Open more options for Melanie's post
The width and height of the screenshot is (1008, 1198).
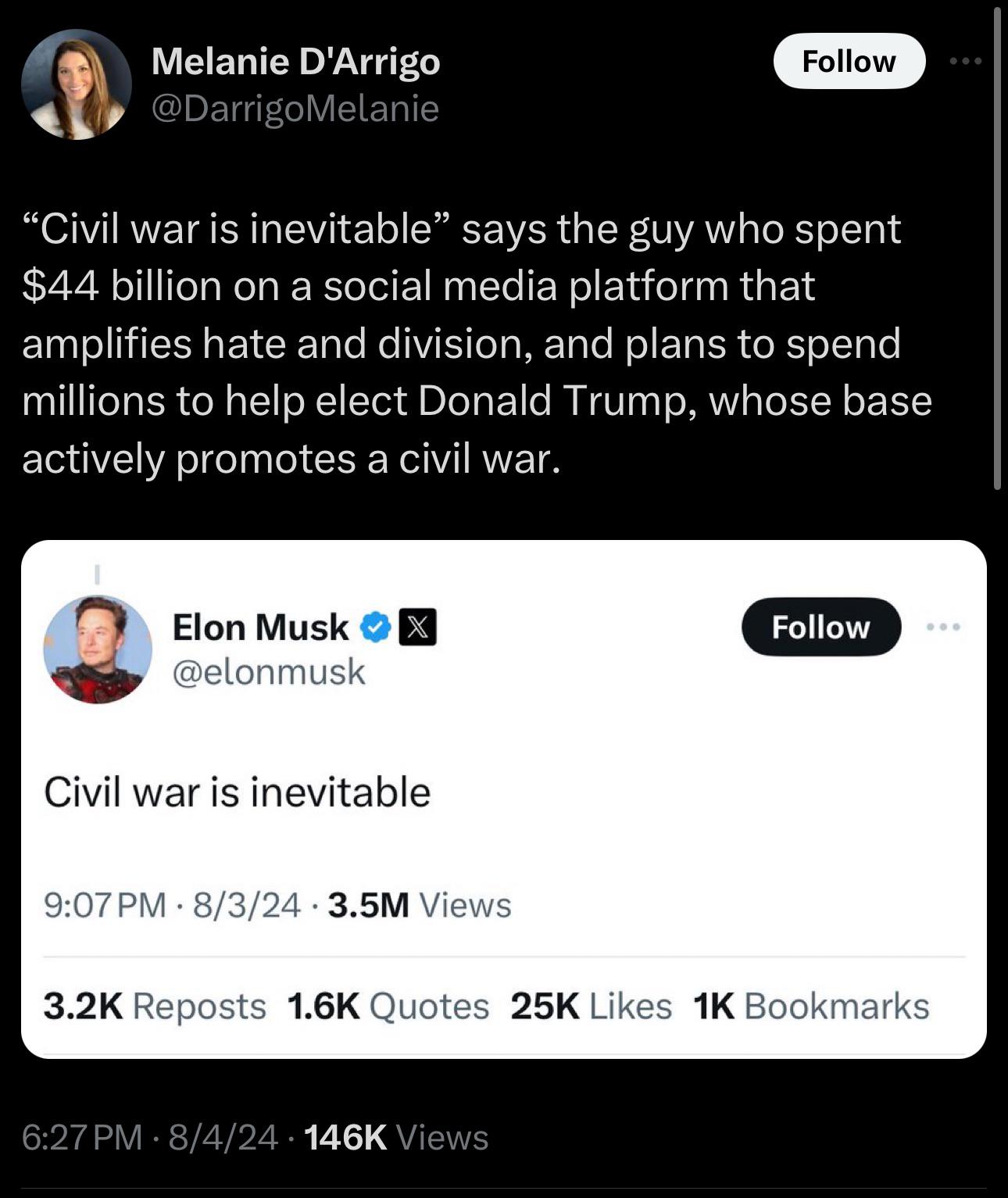click(x=966, y=61)
